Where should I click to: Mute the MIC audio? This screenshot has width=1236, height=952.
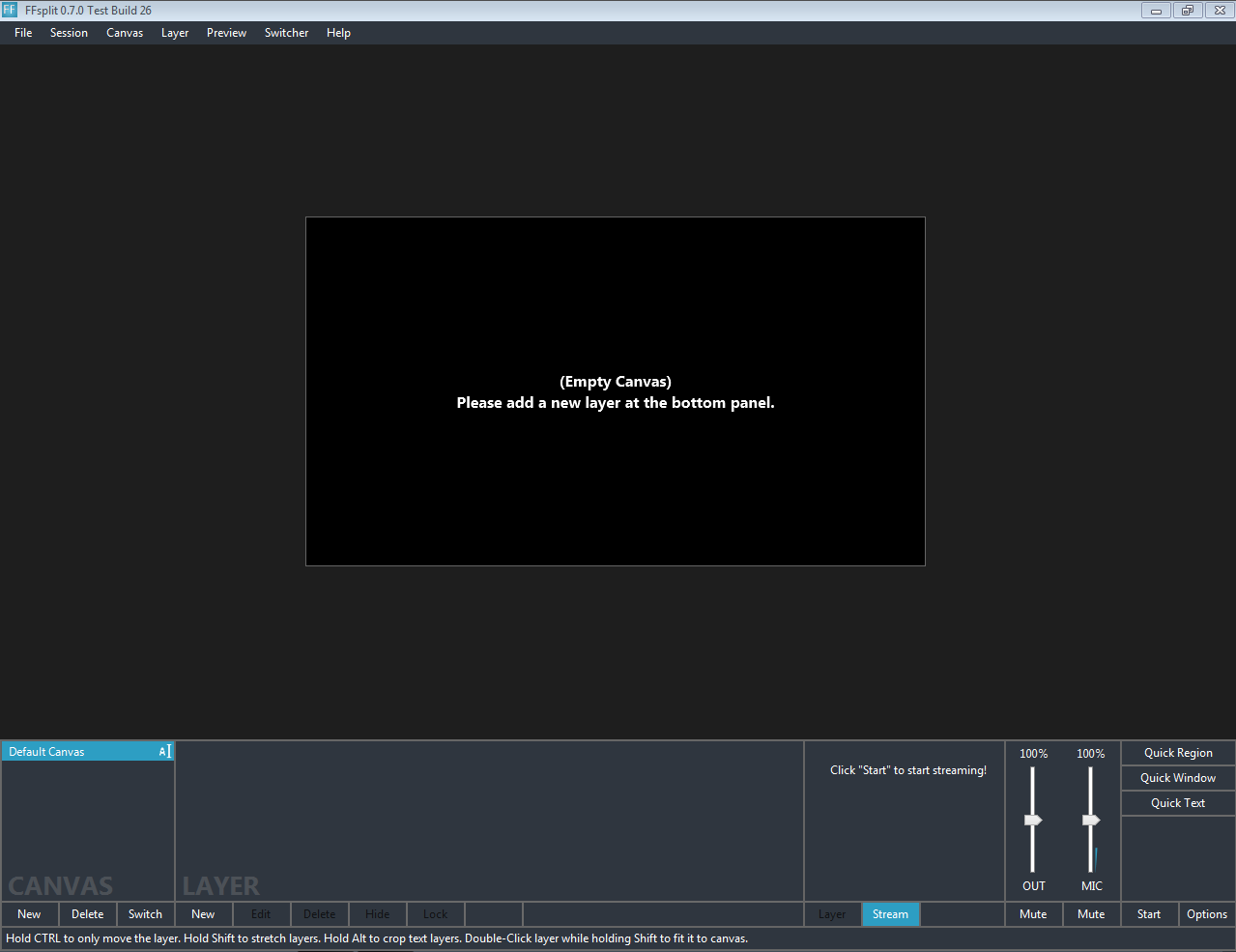pos(1091,914)
